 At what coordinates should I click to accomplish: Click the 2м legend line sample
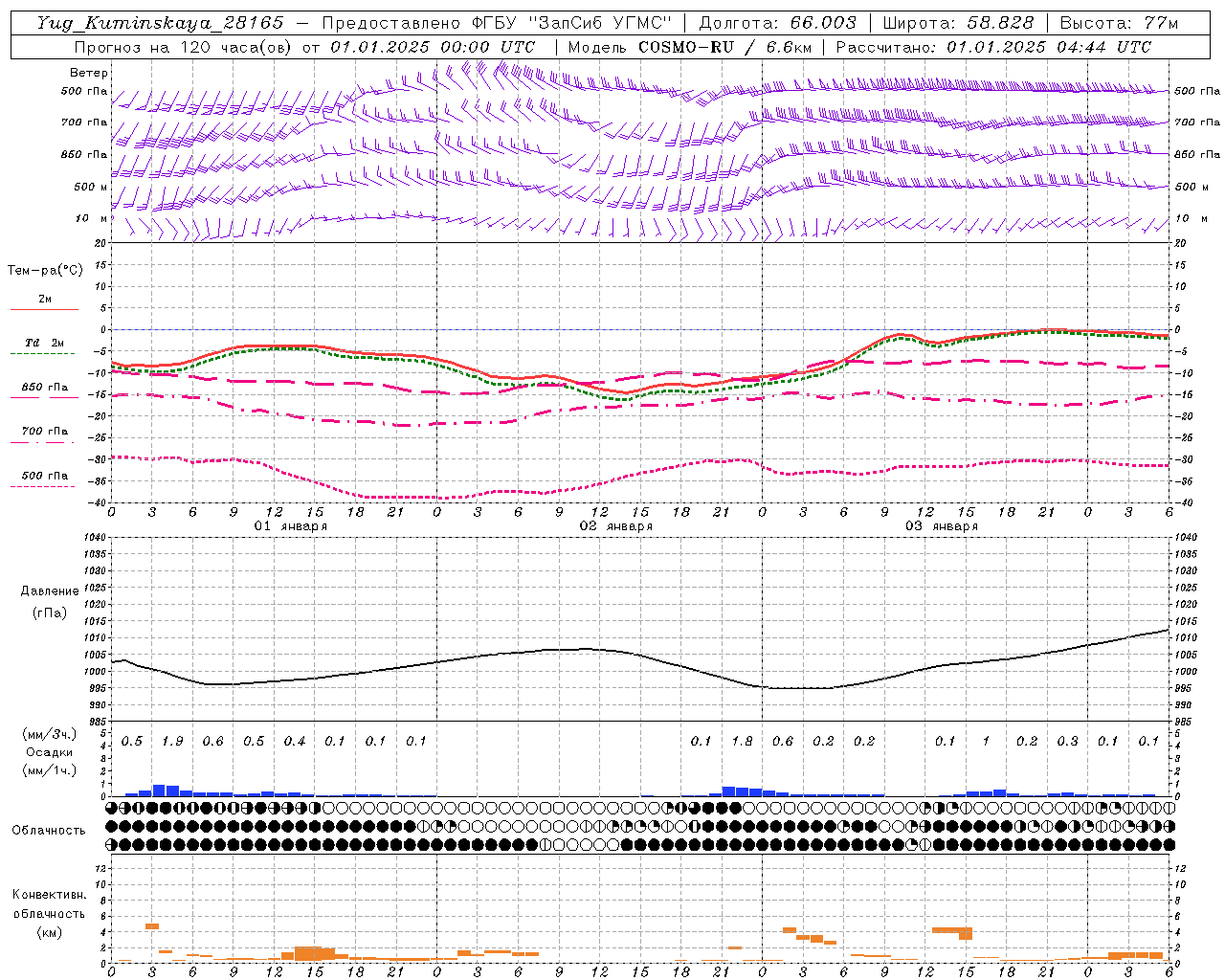tap(44, 310)
